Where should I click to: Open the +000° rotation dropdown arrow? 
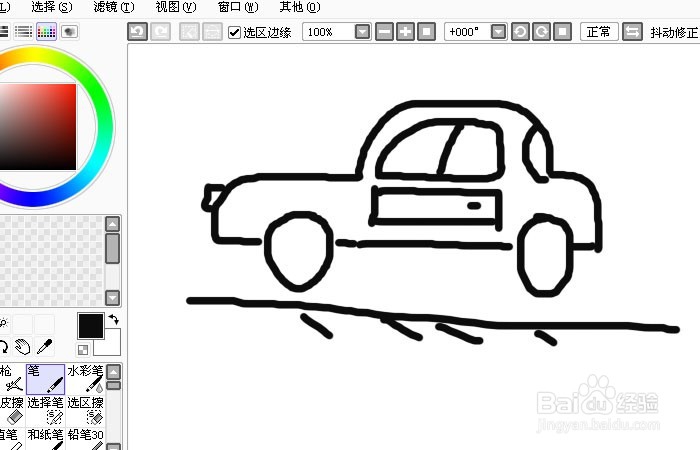coord(498,32)
